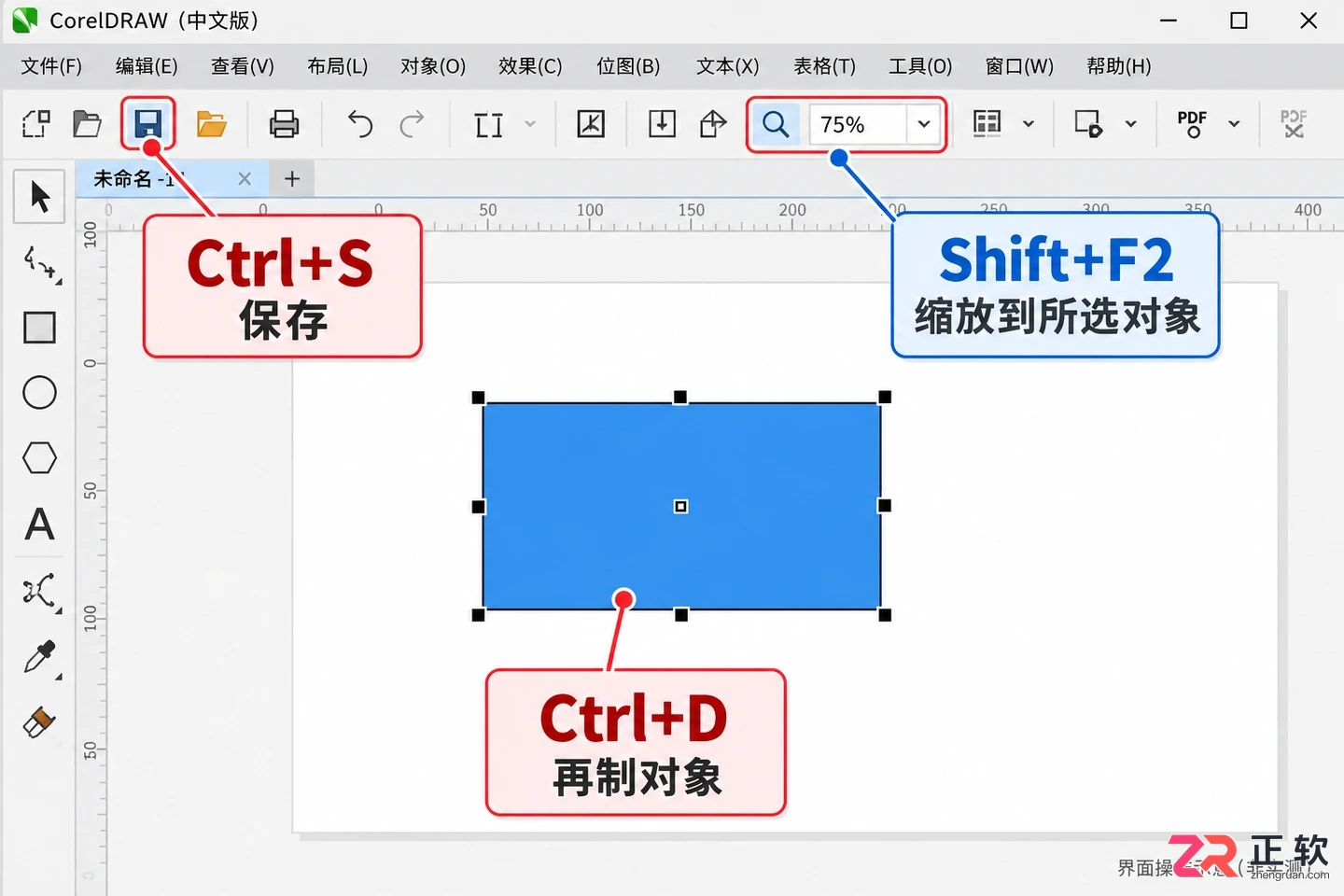Image resolution: width=1344 pixels, height=896 pixels.
Task: Open the 编辑(E) menu
Action: point(147,66)
